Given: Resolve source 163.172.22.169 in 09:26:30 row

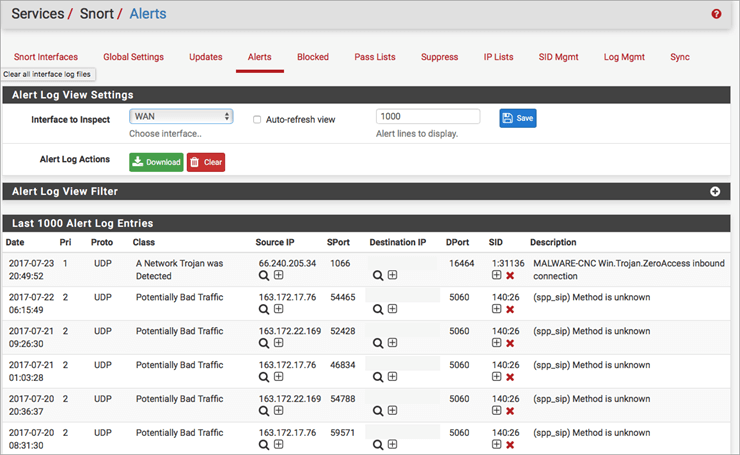Looking at the screenshot, I should tap(264, 344).
